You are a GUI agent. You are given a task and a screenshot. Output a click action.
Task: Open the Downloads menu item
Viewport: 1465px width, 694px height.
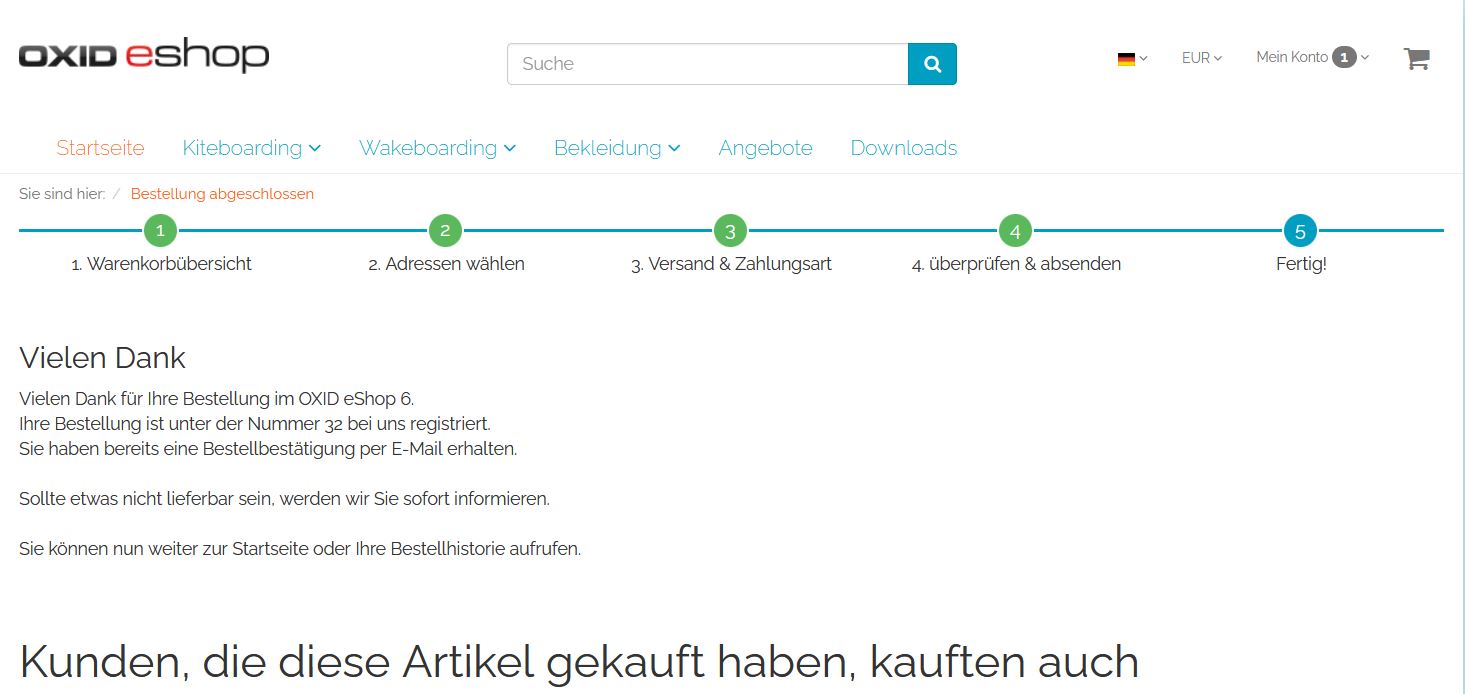(903, 148)
